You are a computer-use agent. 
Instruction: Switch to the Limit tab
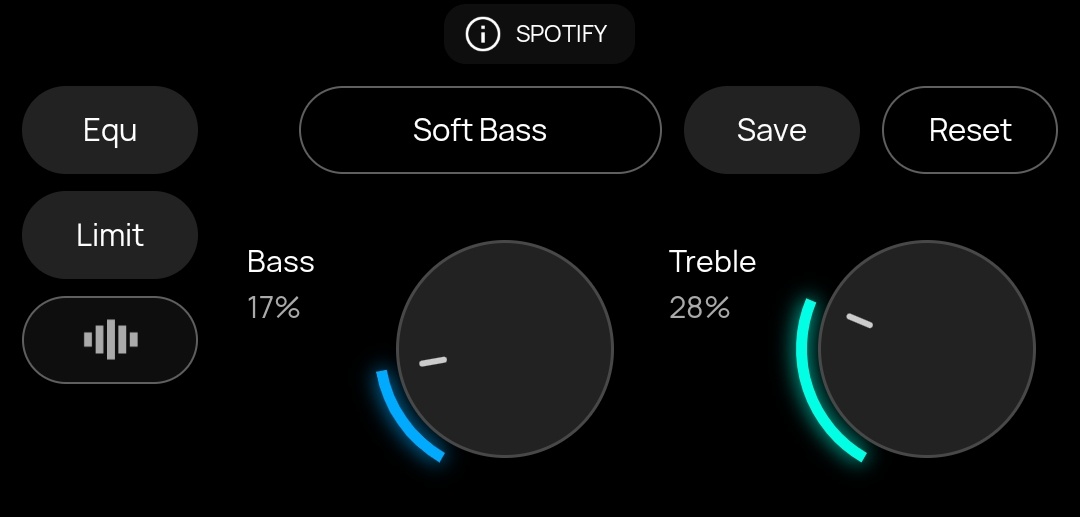(110, 235)
